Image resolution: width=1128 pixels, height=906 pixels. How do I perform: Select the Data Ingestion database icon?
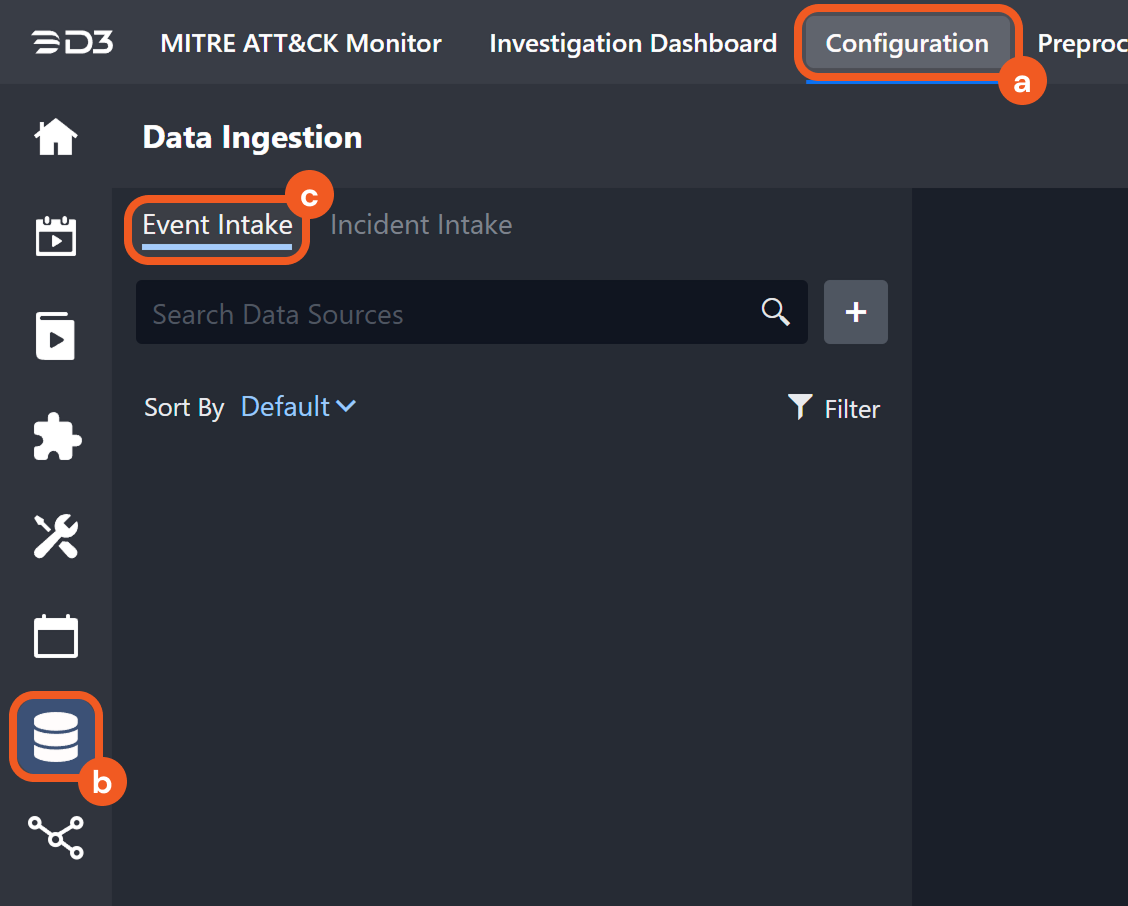(56, 738)
